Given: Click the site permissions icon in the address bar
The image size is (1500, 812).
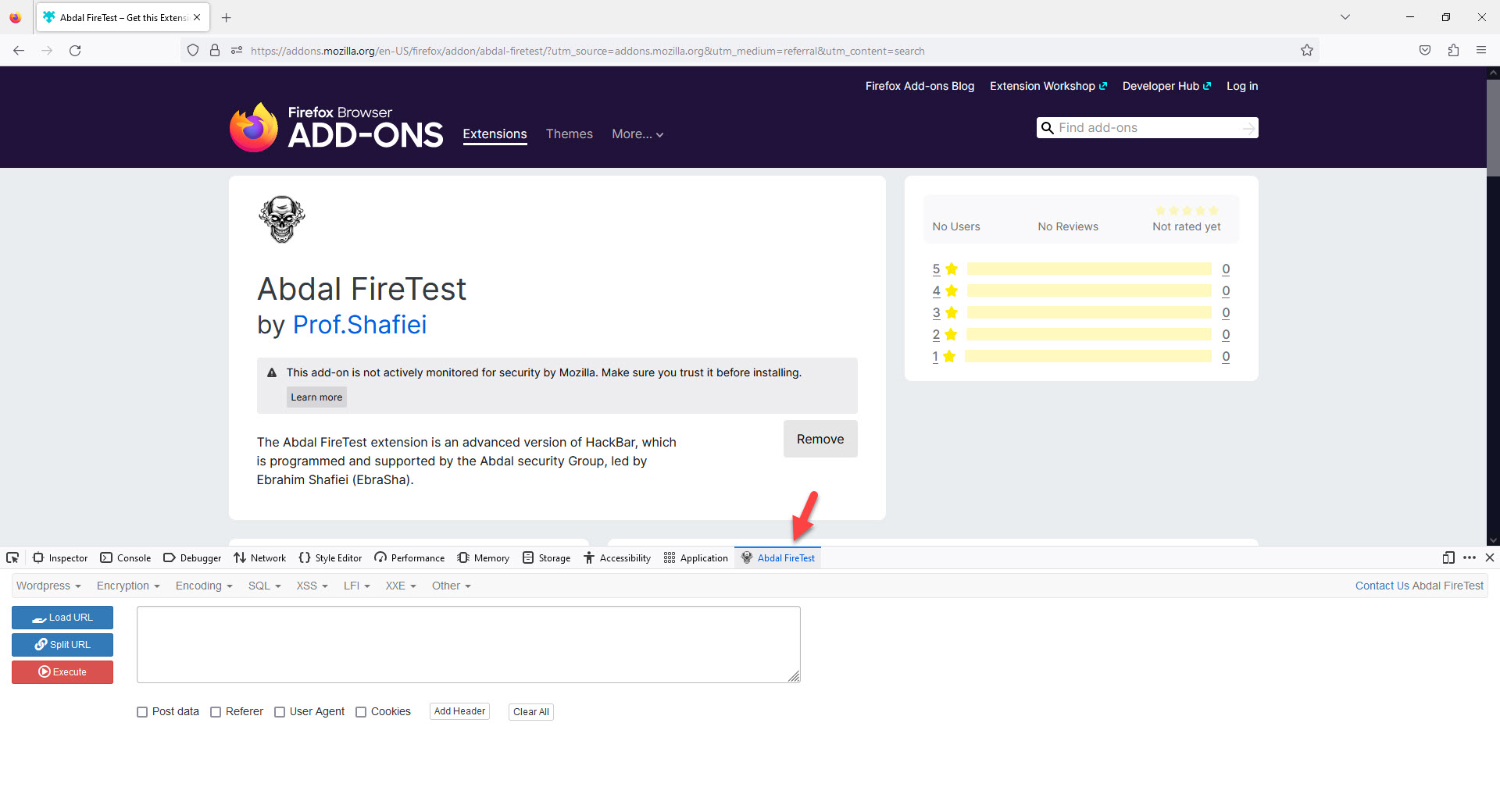Looking at the screenshot, I should (237, 51).
